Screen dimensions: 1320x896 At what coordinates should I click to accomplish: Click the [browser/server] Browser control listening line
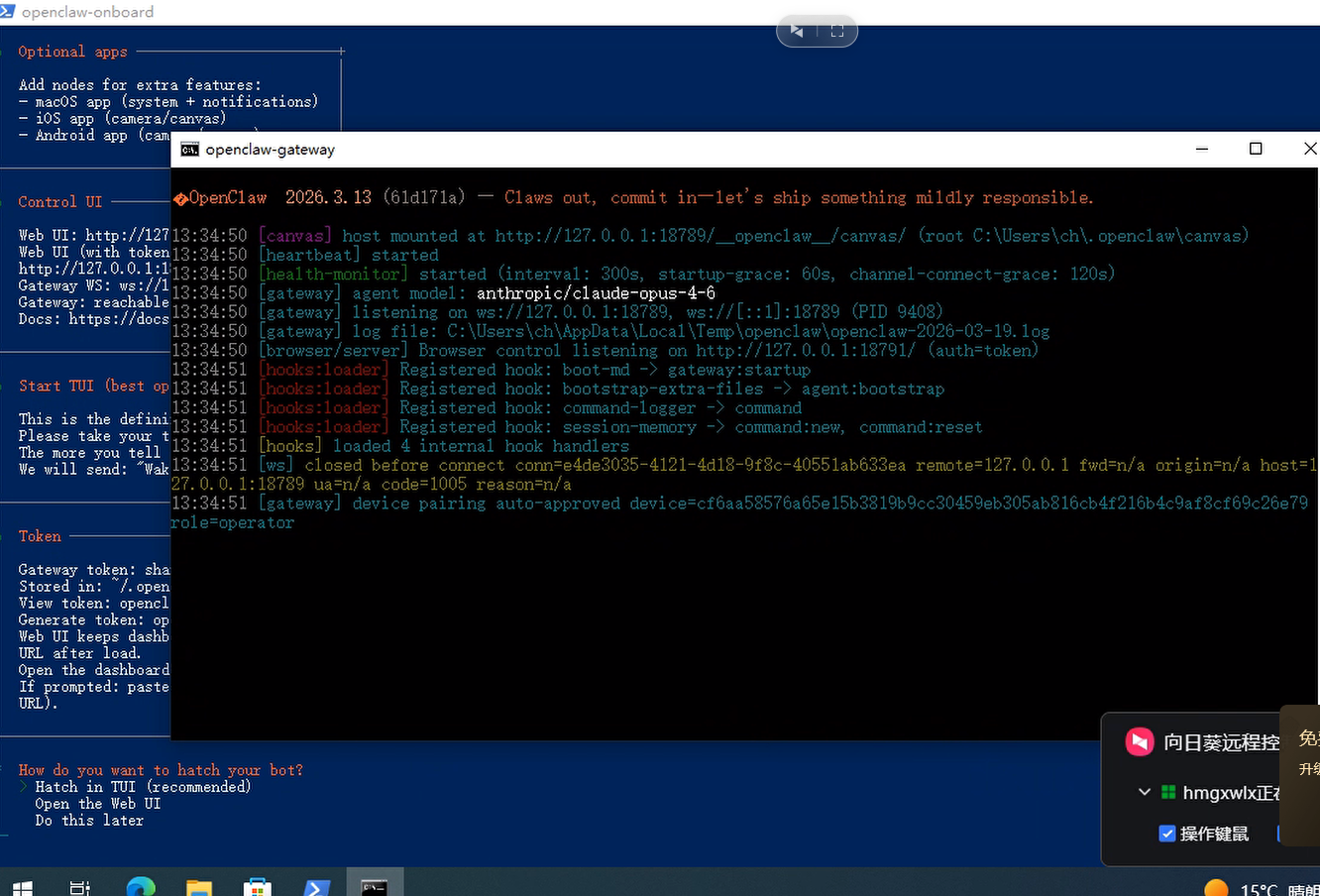605,350
